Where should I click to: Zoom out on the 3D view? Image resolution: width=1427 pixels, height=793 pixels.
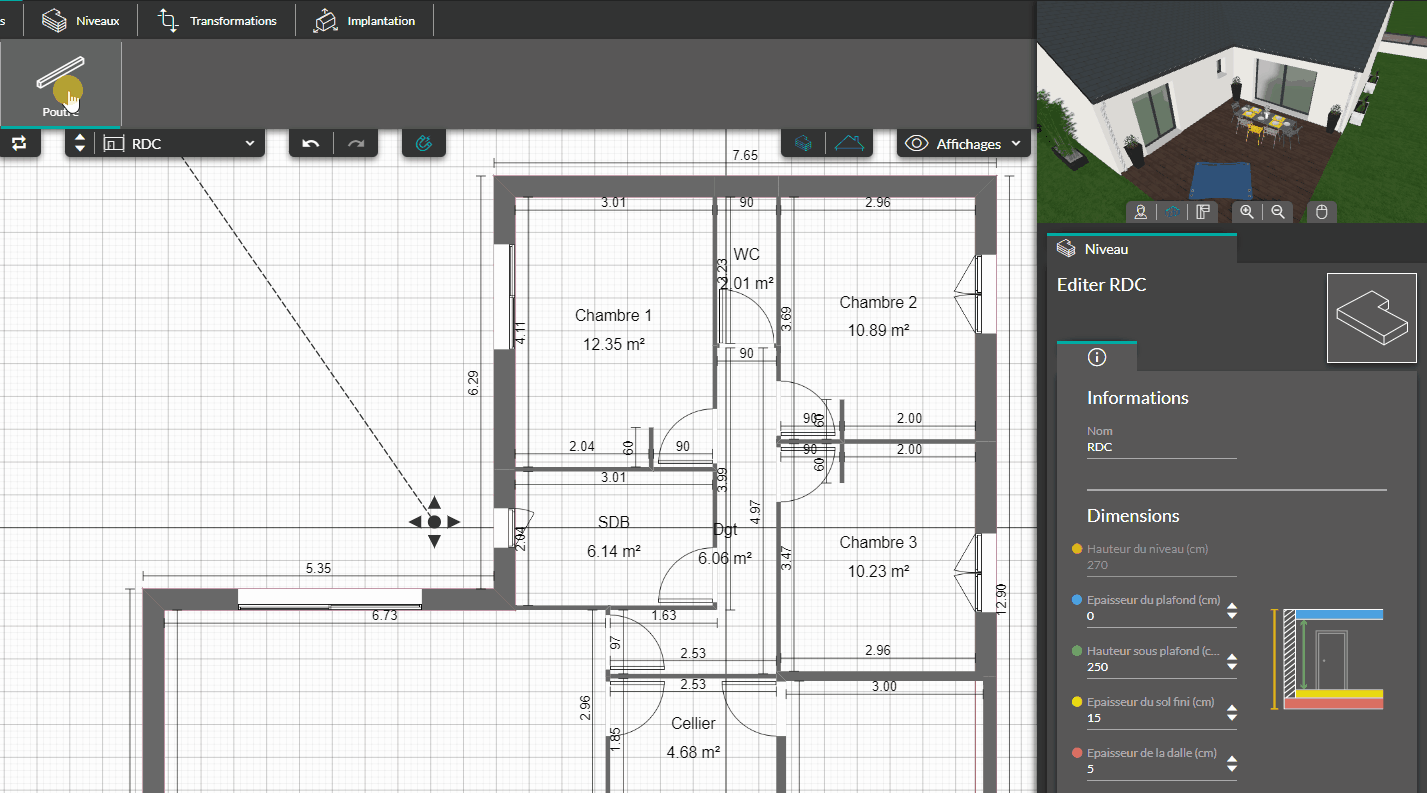click(x=1277, y=212)
